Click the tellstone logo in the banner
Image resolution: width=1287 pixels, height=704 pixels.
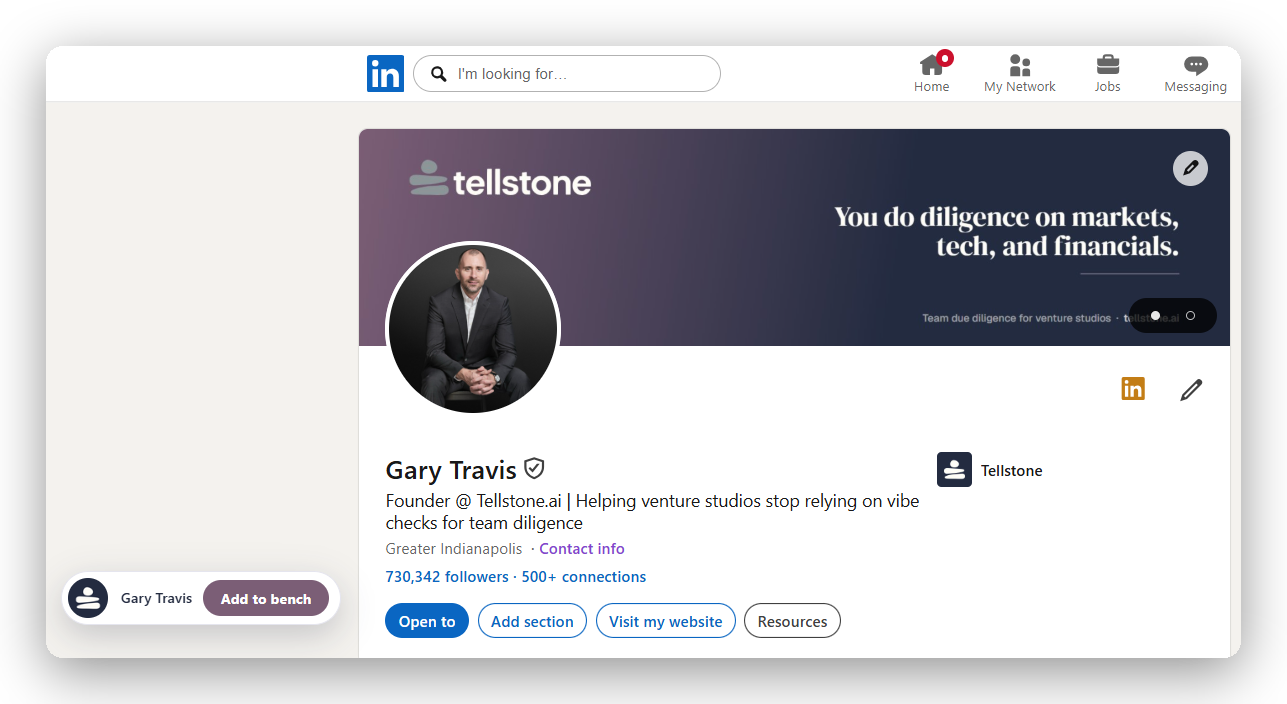[500, 180]
